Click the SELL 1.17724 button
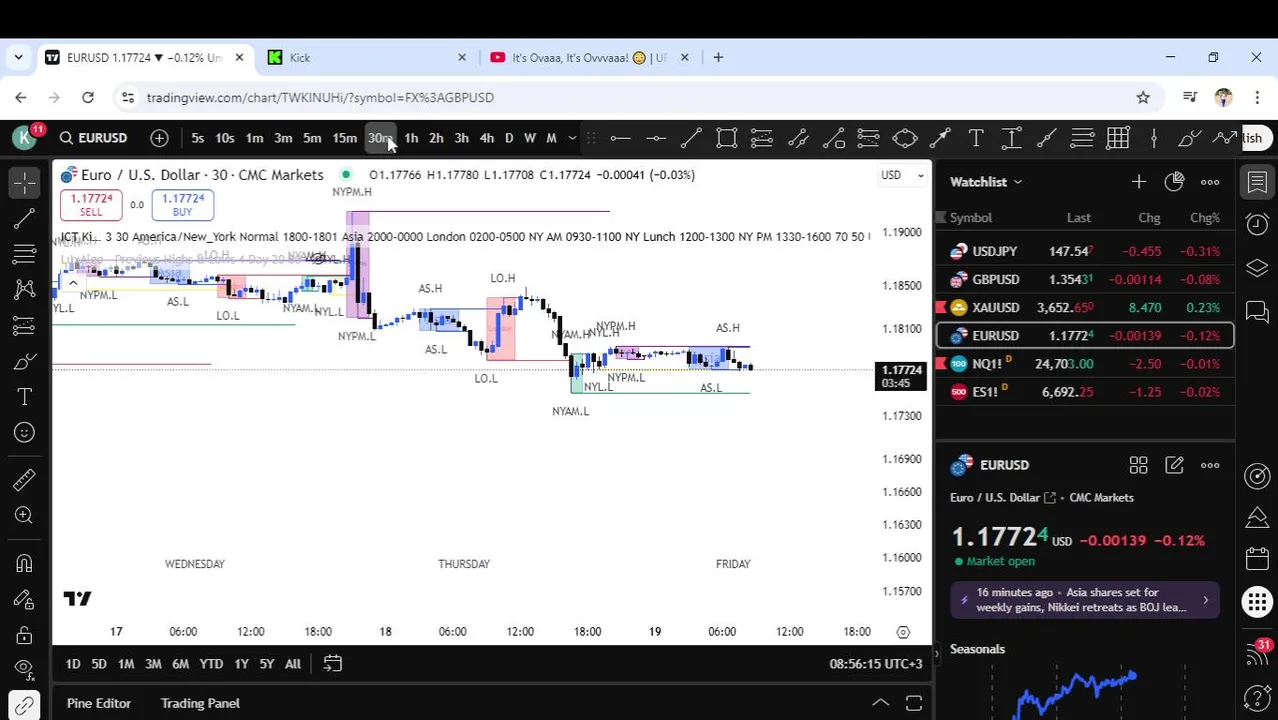This screenshot has width=1278, height=720. tap(91, 205)
